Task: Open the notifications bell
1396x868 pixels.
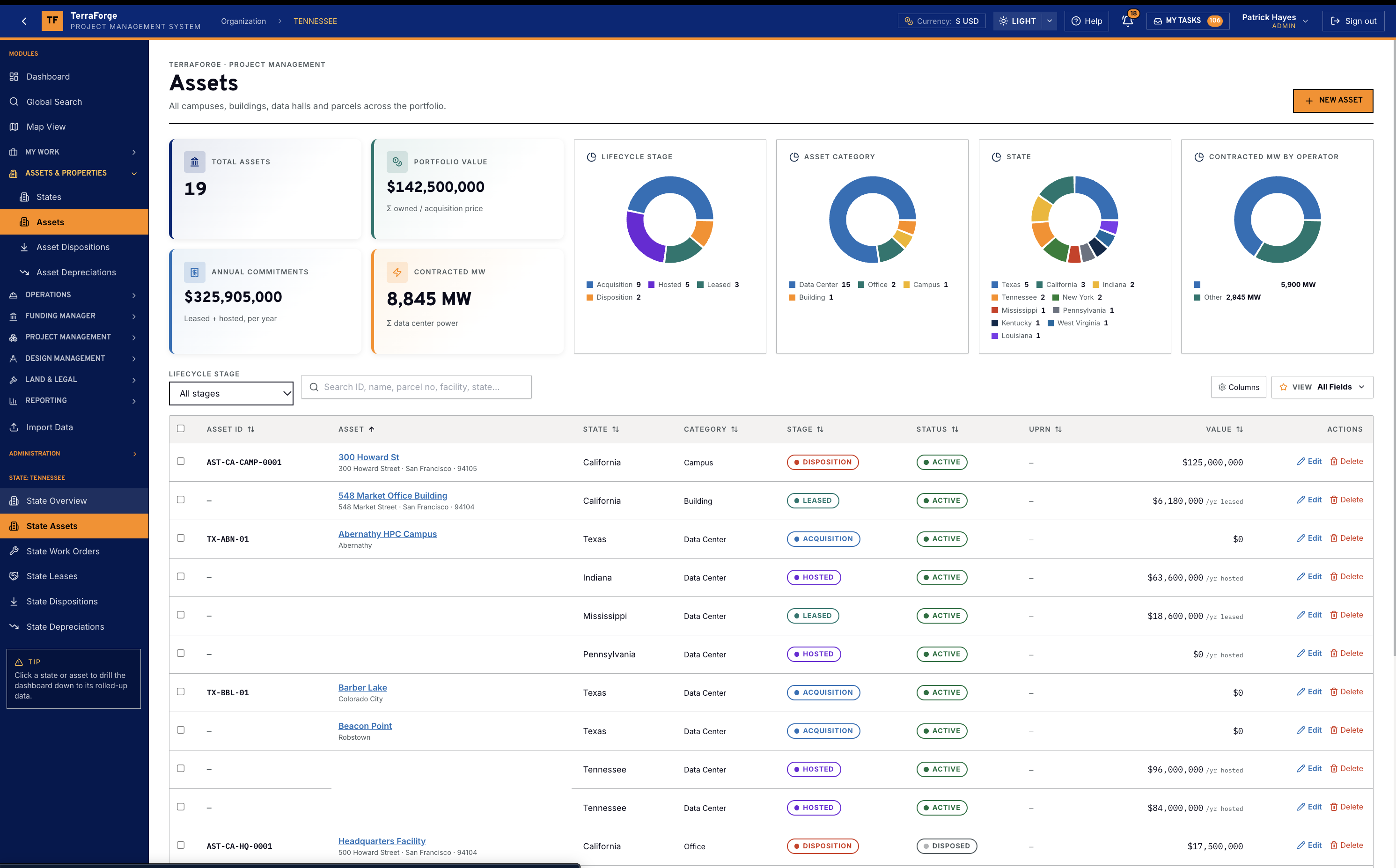Action: coord(1127,21)
